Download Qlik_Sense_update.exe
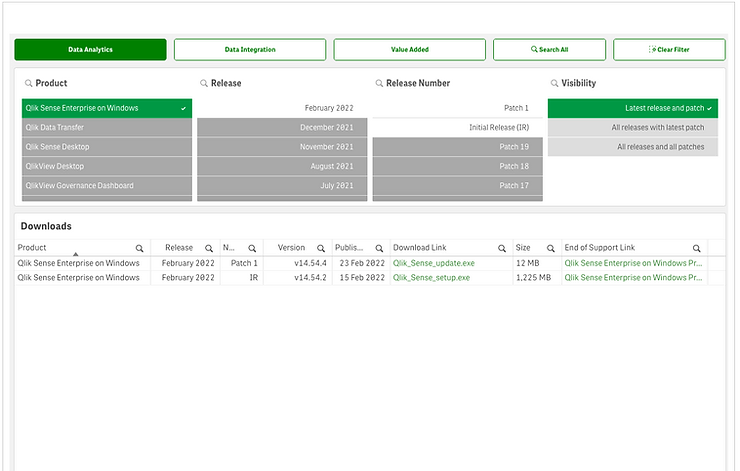 click(x=434, y=263)
